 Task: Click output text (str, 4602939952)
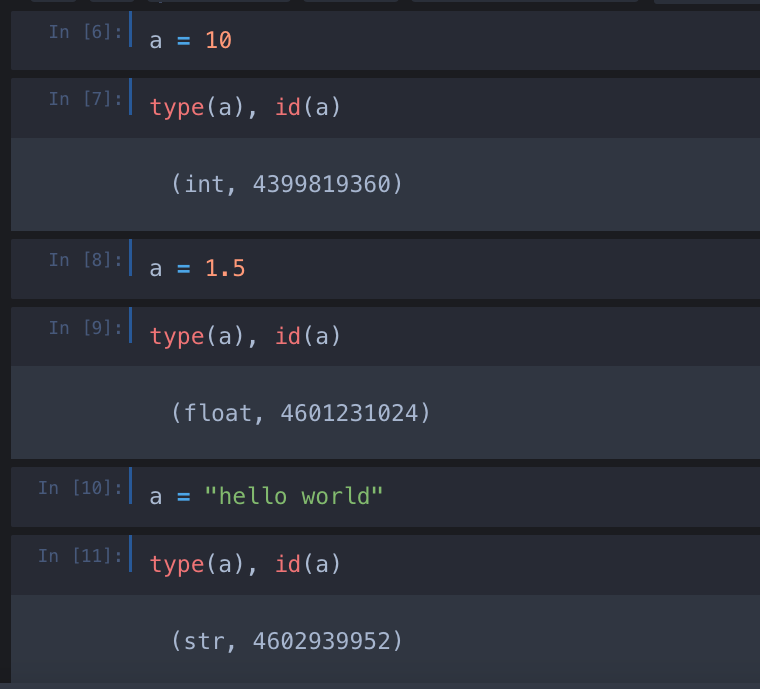287,642
